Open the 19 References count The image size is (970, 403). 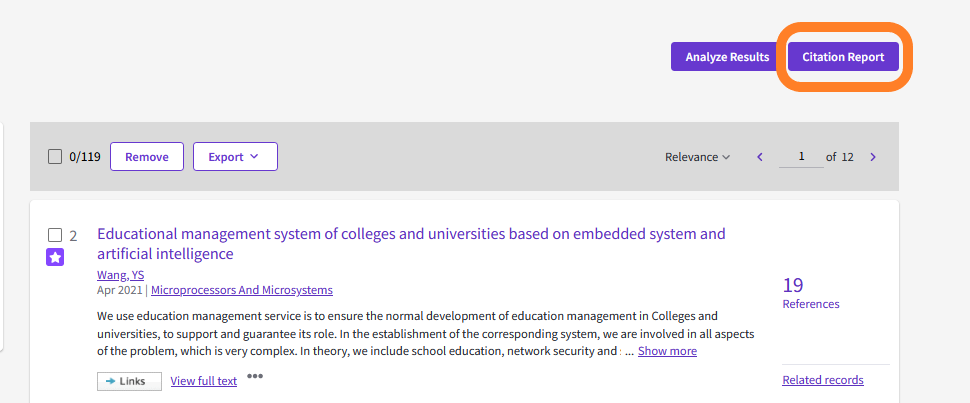click(x=793, y=286)
